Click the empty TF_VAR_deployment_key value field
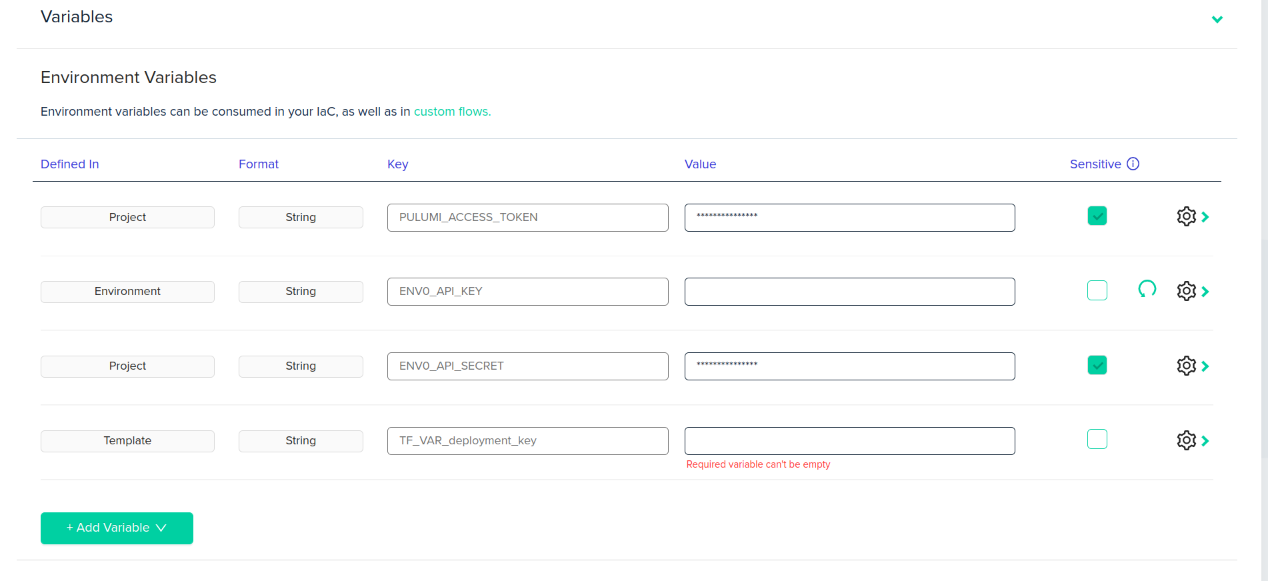Screen dimensions: 1268x581 tap(849, 441)
